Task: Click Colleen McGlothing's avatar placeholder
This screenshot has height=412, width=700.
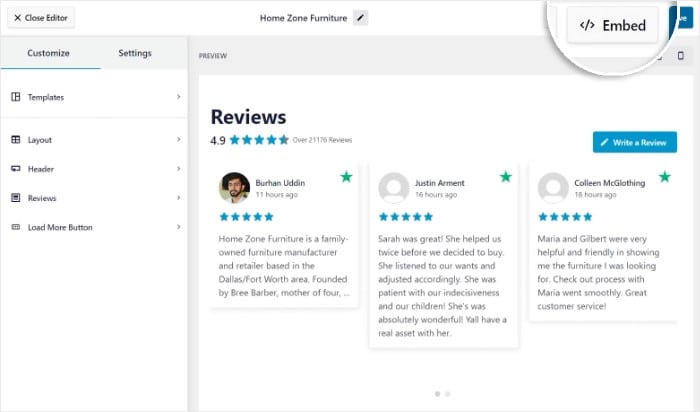Action: [x=553, y=187]
